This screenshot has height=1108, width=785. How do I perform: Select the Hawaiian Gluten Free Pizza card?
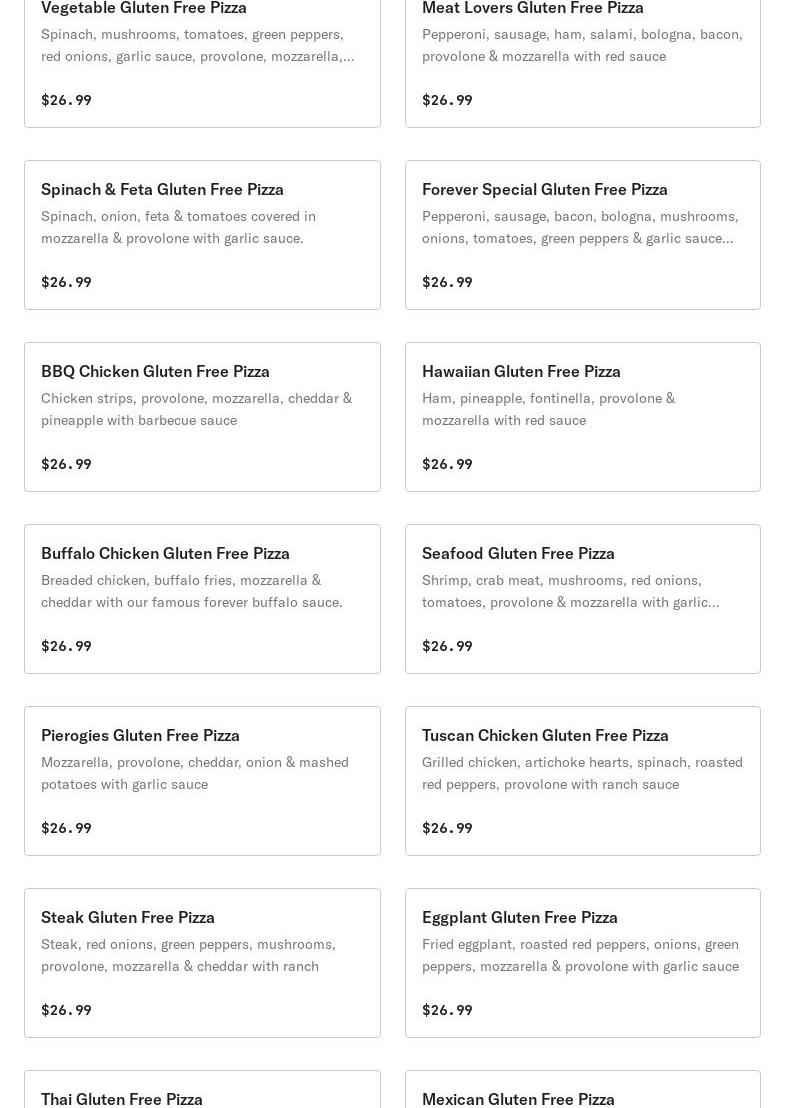[521, 371]
